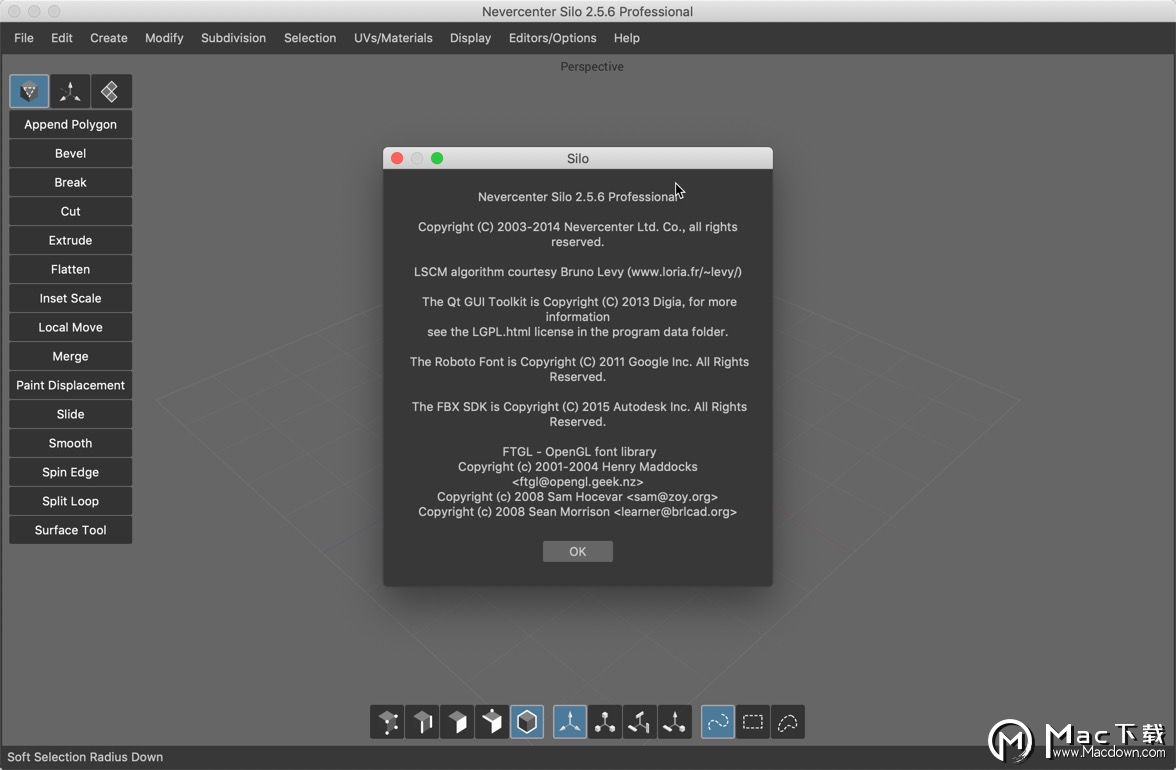
Task: Open the File menu
Action: (x=24, y=38)
